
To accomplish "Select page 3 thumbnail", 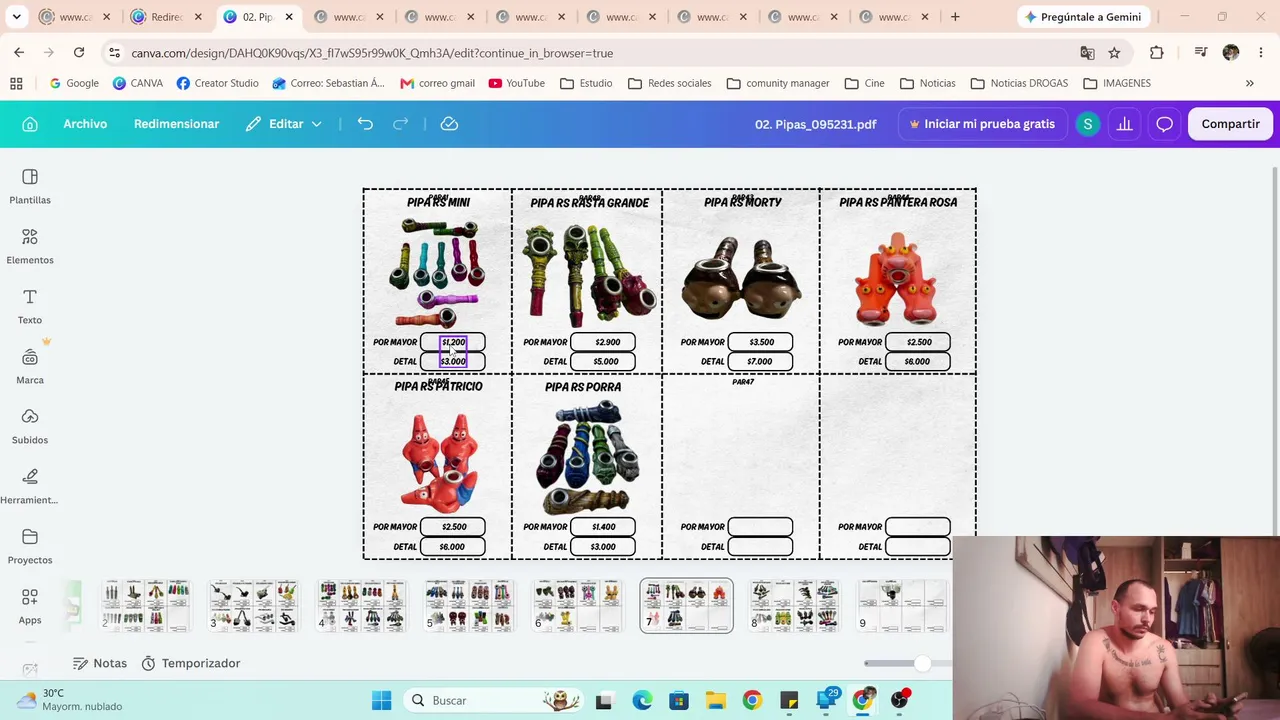I will coord(254,605).
